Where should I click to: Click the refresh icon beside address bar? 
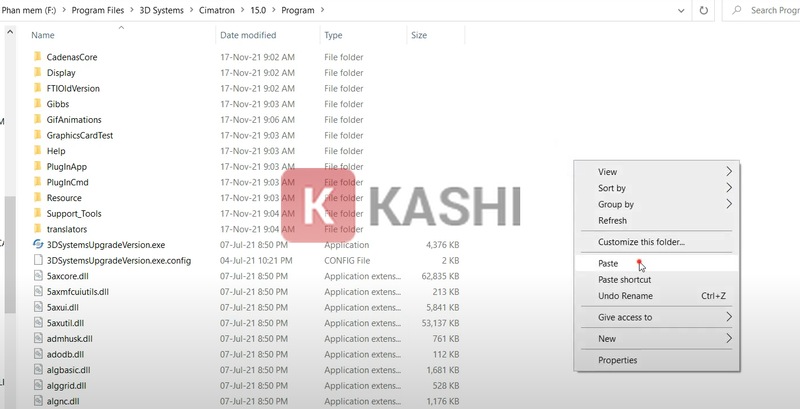tap(705, 10)
